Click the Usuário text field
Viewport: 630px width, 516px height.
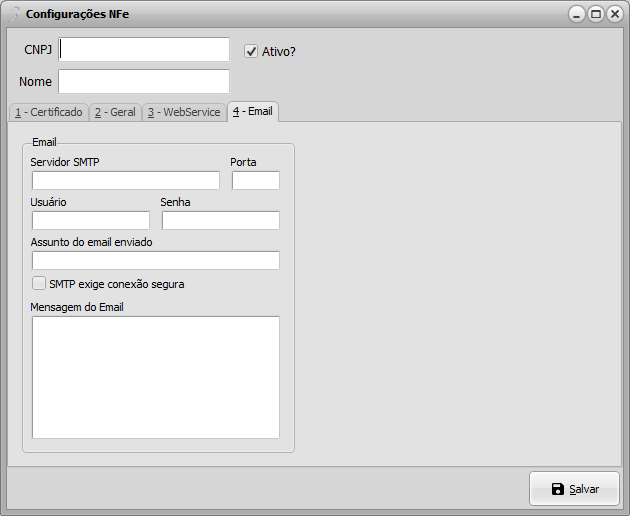91,221
